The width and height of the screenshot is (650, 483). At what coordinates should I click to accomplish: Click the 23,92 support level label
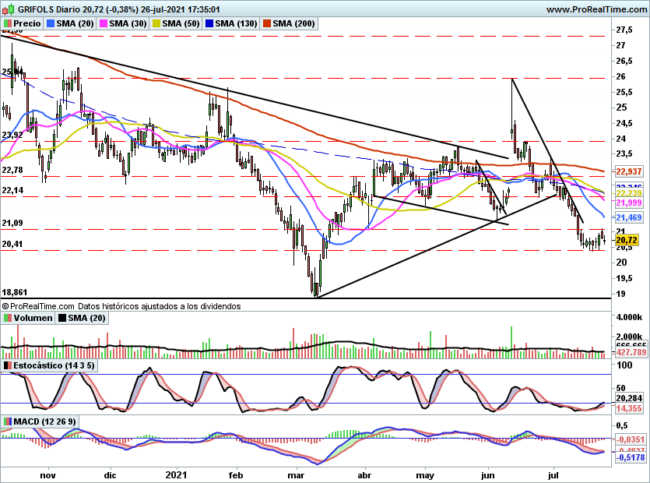pyautogui.click(x=12, y=135)
